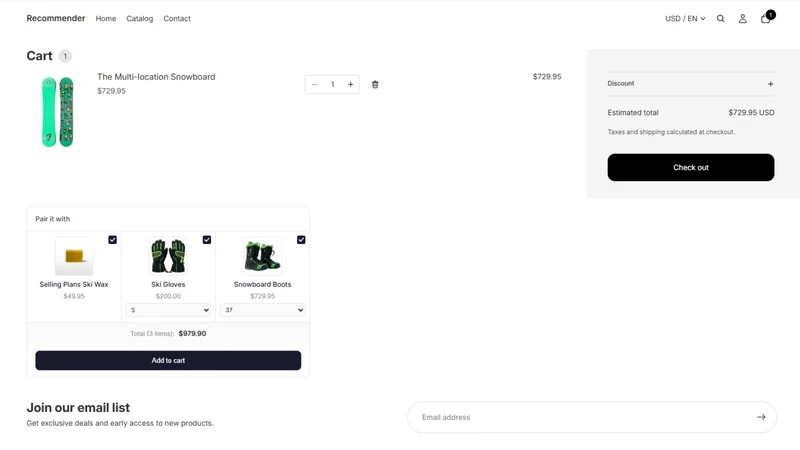Click the Join our email list heading
Image resolution: width=800 pixels, height=450 pixels.
point(78,408)
